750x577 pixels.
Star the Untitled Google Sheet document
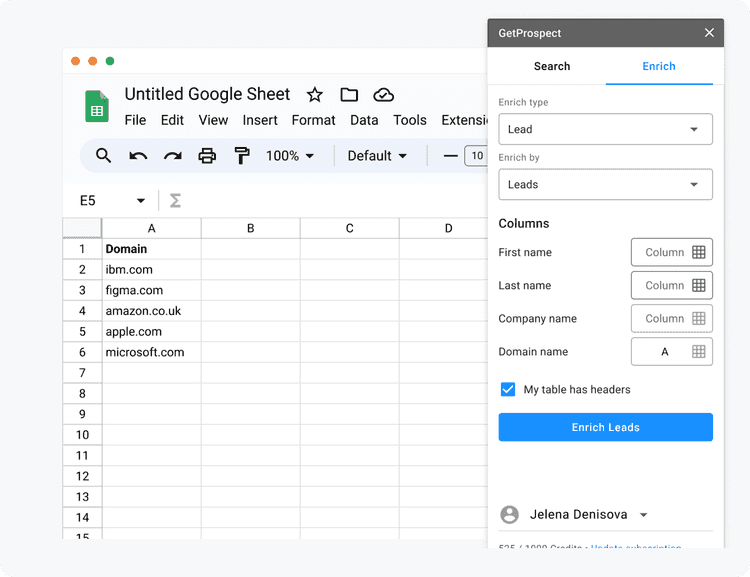pos(315,95)
